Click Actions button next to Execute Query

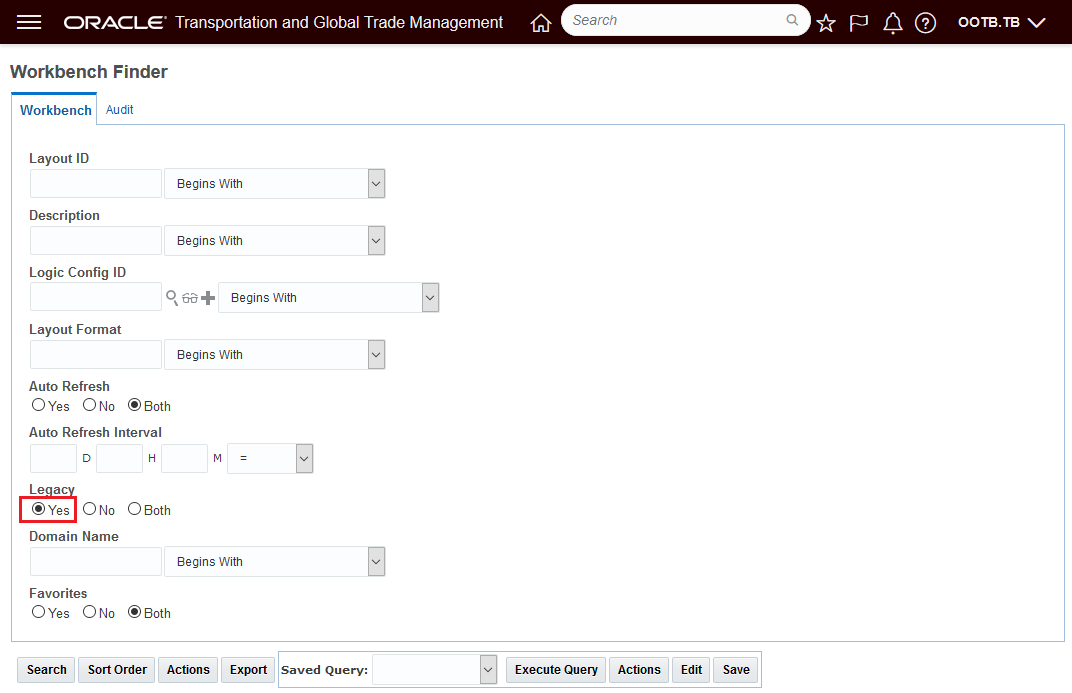pyautogui.click(x=639, y=670)
